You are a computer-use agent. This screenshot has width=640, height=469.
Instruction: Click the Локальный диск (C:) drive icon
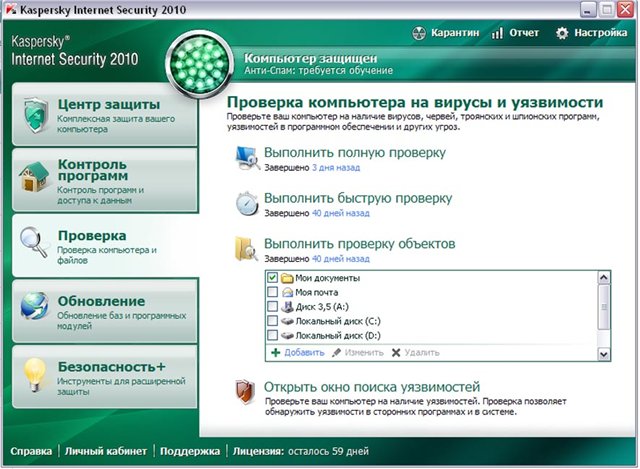pos(287,321)
